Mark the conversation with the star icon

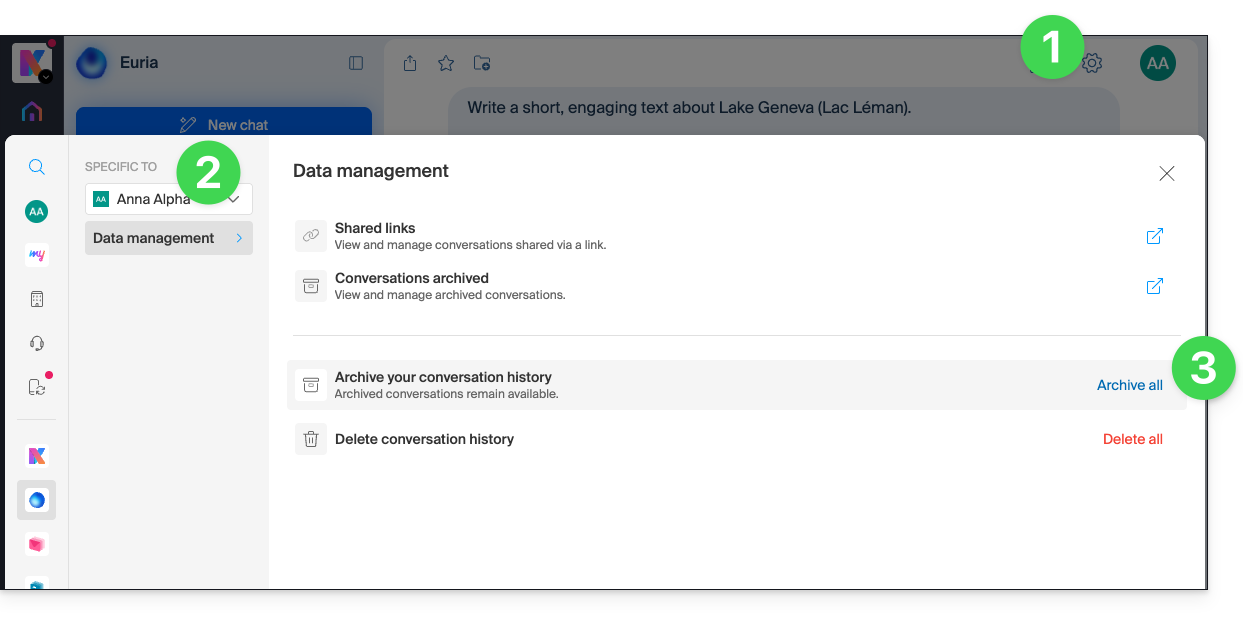[x=446, y=63]
